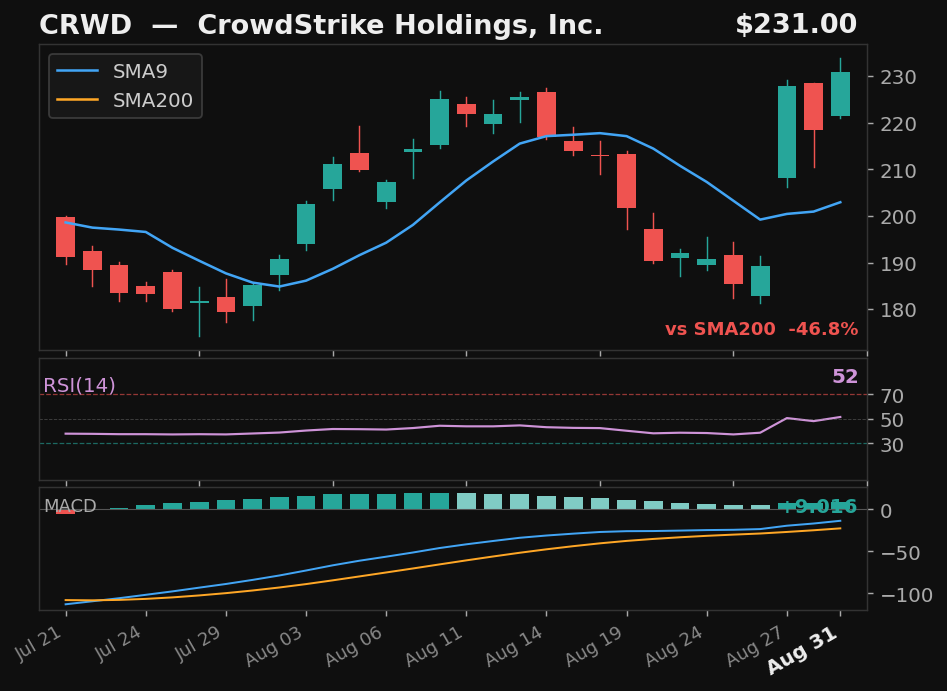This screenshot has width=947, height=691.
Task: Click the 190 price axis label
Action: coord(899,263)
